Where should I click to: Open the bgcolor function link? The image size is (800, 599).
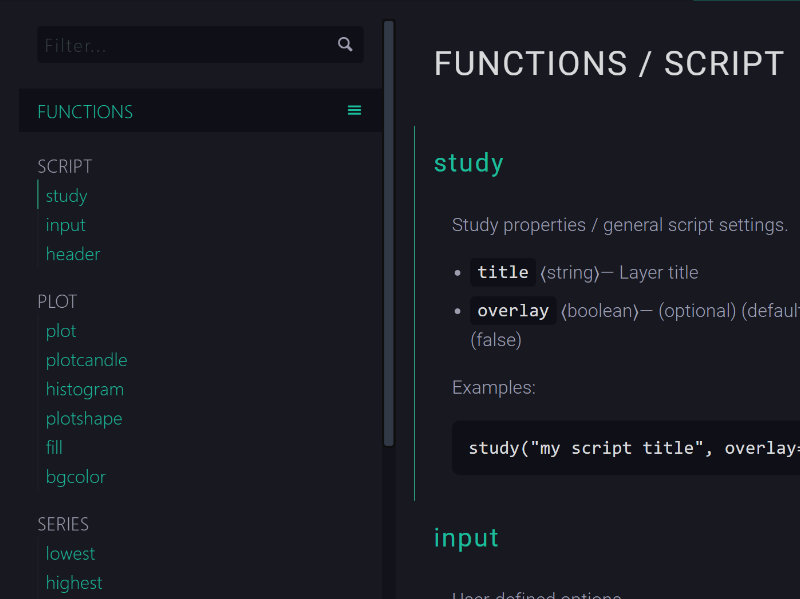tap(76, 477)
